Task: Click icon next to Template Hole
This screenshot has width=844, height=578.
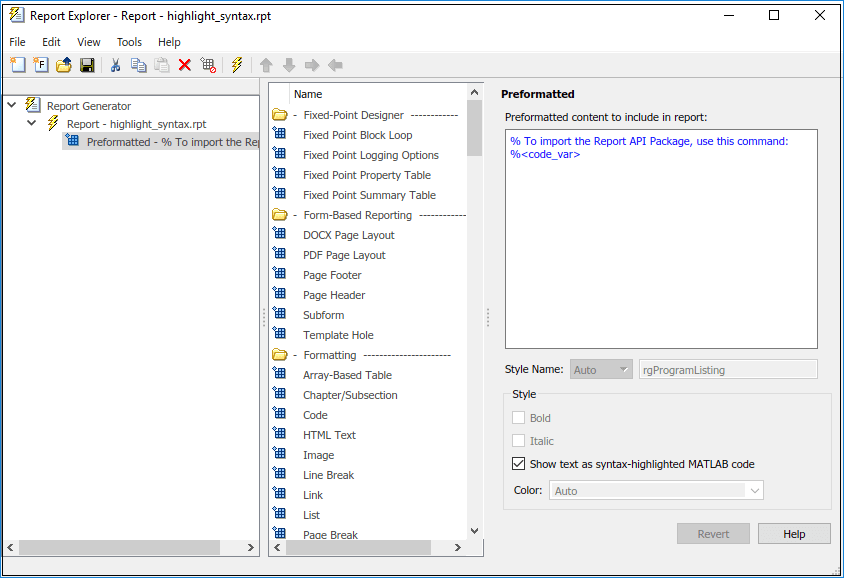Action: coord(279,334)
